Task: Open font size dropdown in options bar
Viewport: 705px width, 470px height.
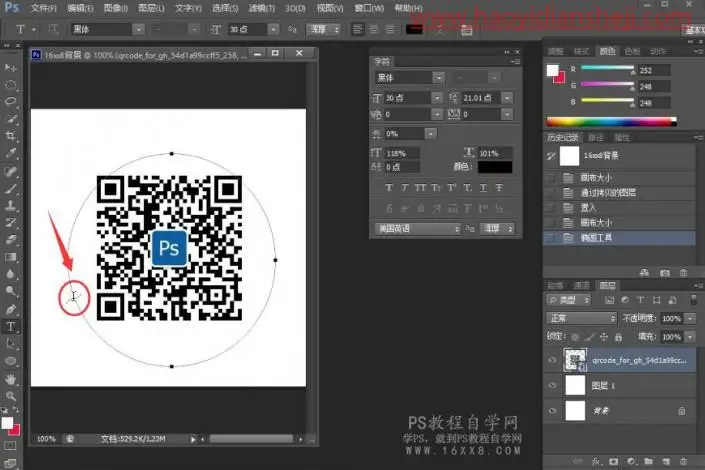Action: pos(273,30)
